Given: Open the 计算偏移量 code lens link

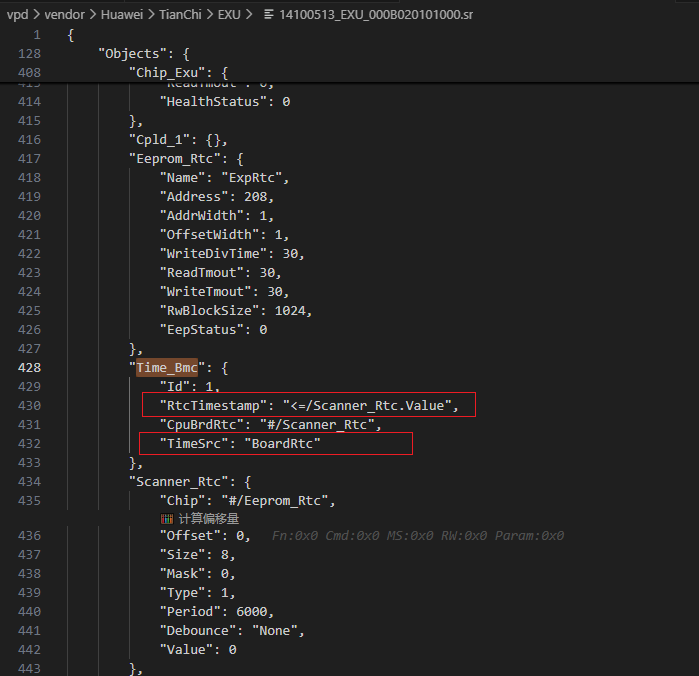Looking at the screenshot, I should [x=208, y=519].
